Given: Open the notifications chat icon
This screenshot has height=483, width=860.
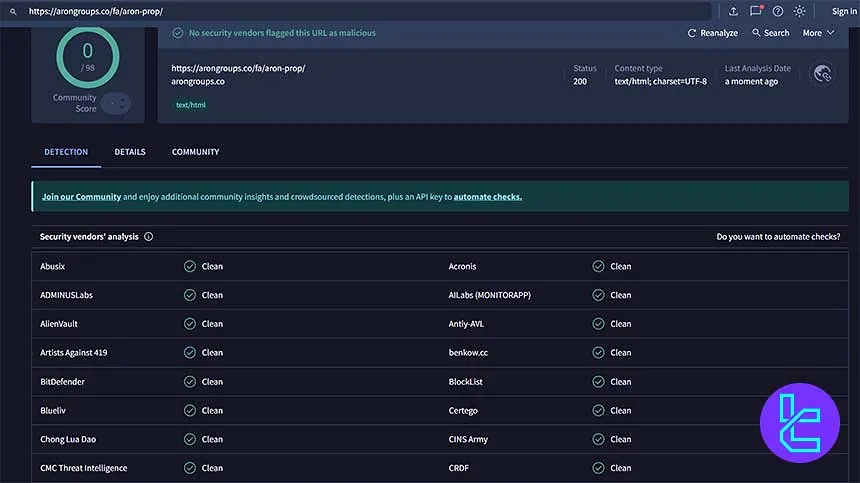Looking at the screenshot, I should pyautogui.click(x=756, y=11).
